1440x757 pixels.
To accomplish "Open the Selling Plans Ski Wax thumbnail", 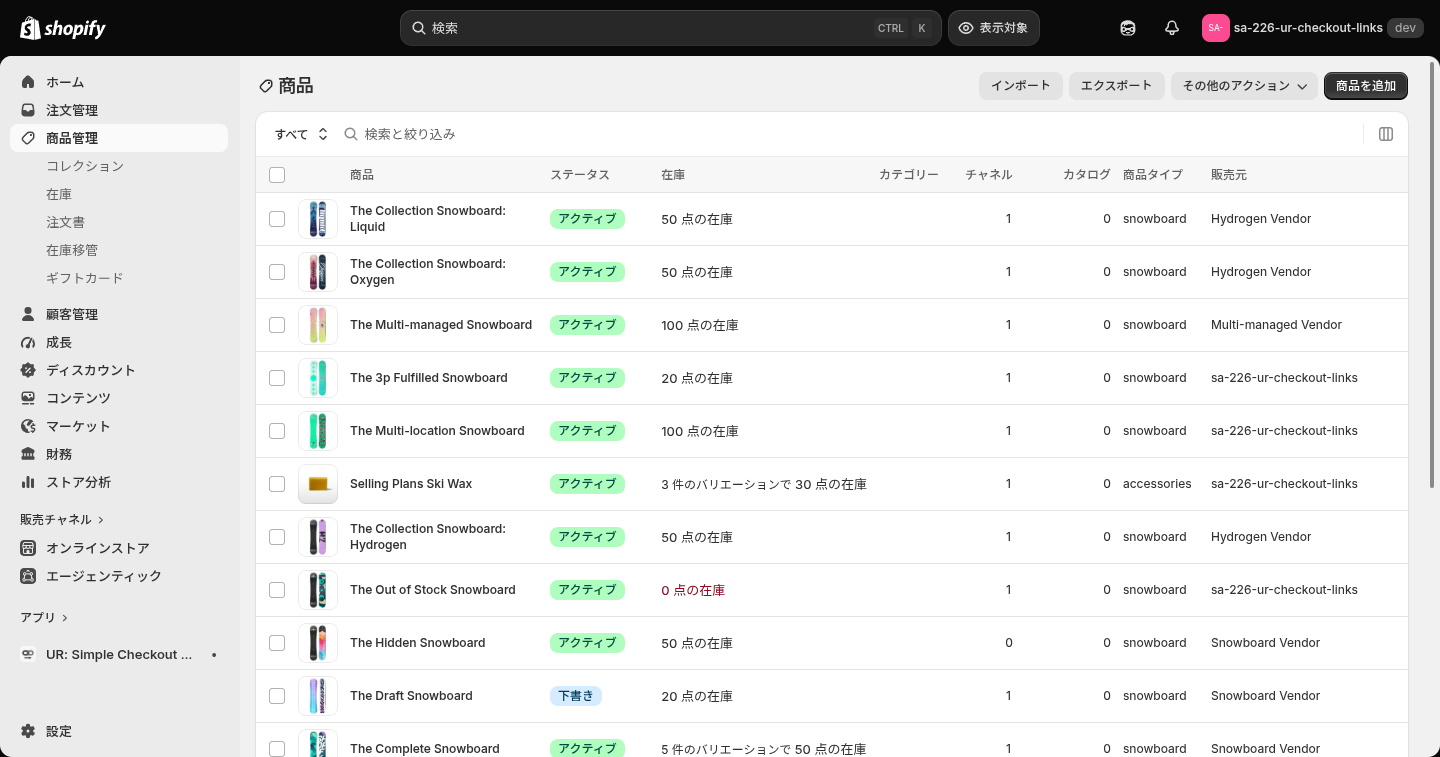I will coord(318,484).
